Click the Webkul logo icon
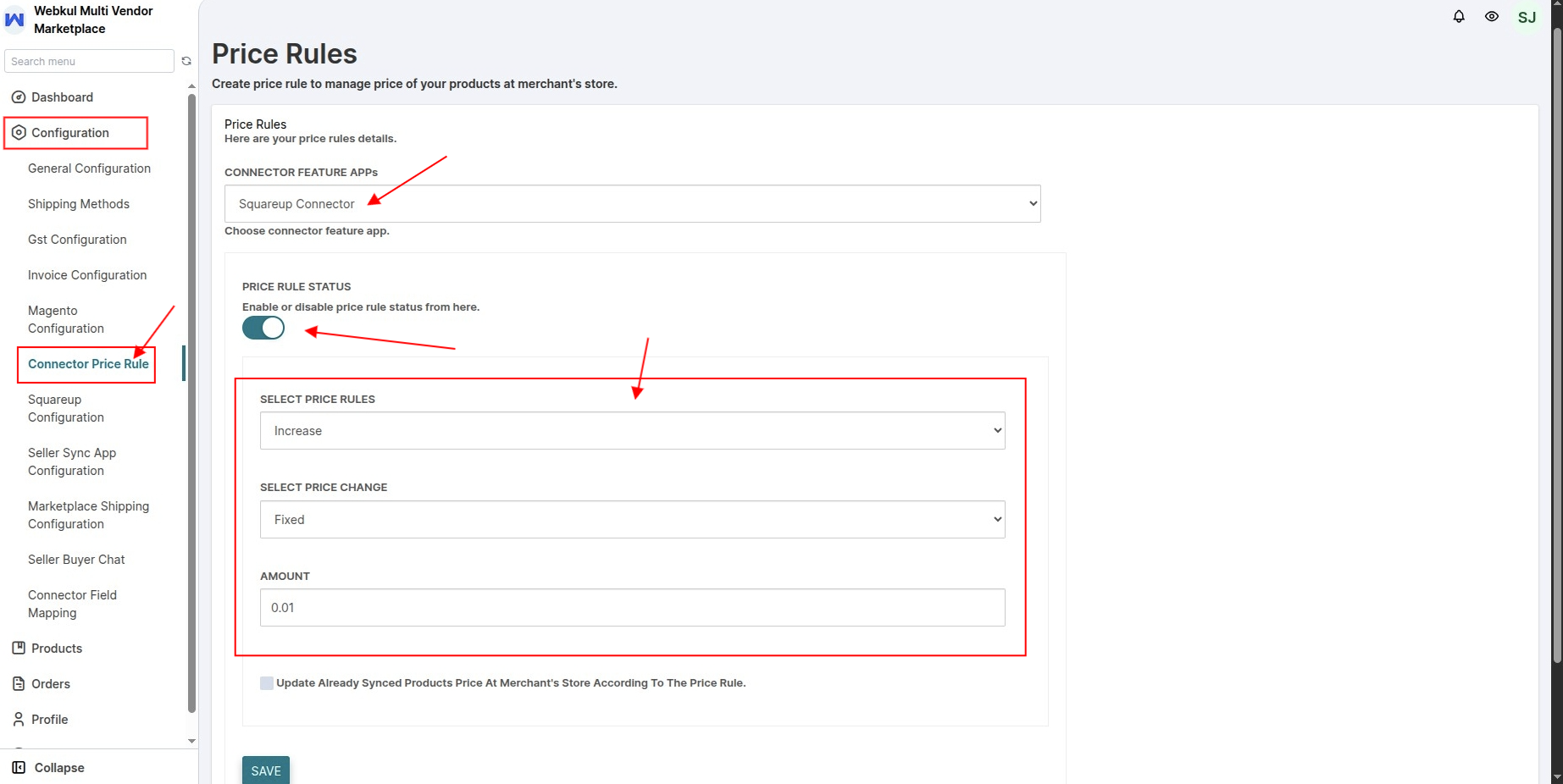 pyautogui.click(x=14, y=19)
